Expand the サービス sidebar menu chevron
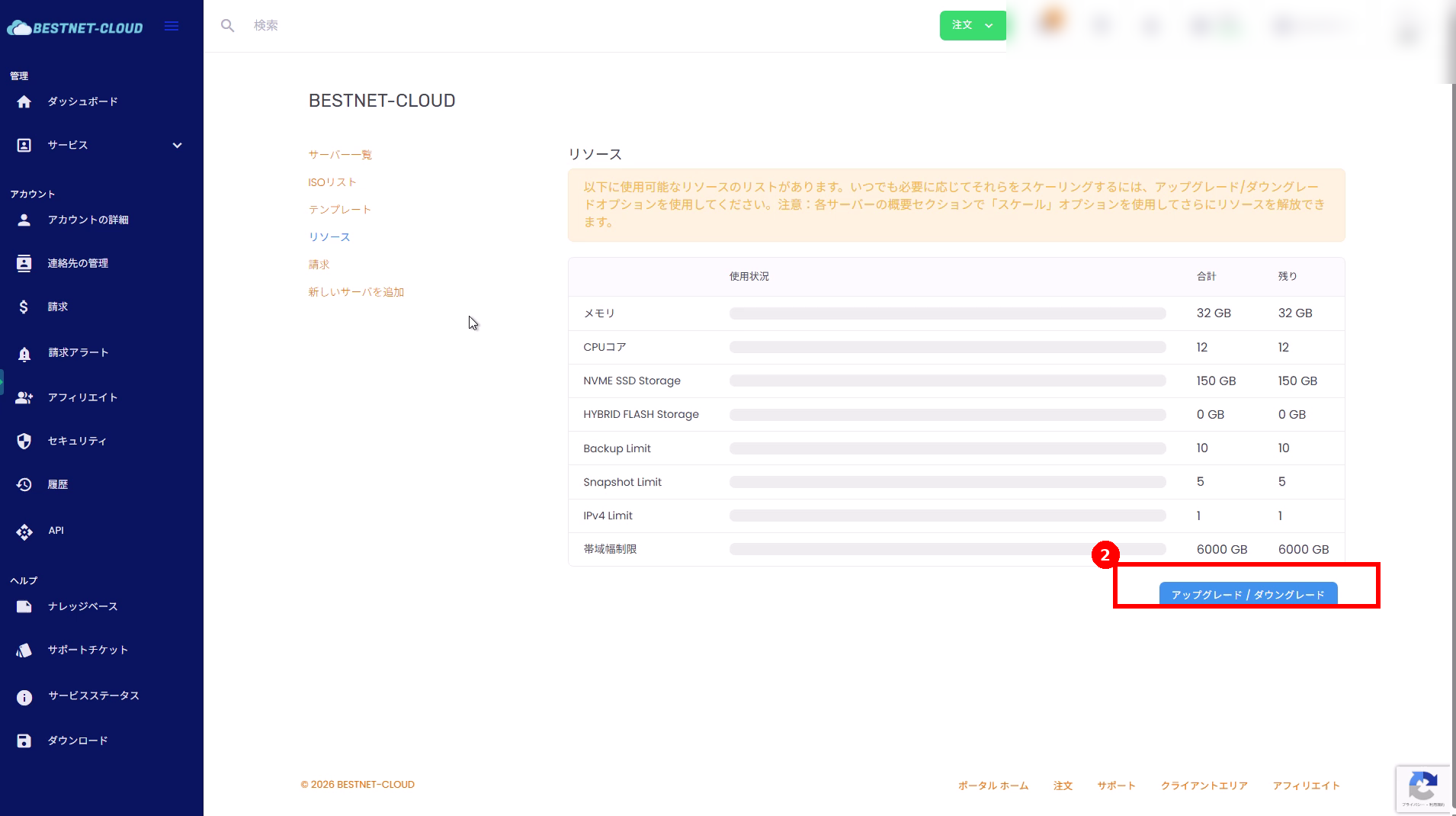The image size is (1456, 816). pos(177,146)
